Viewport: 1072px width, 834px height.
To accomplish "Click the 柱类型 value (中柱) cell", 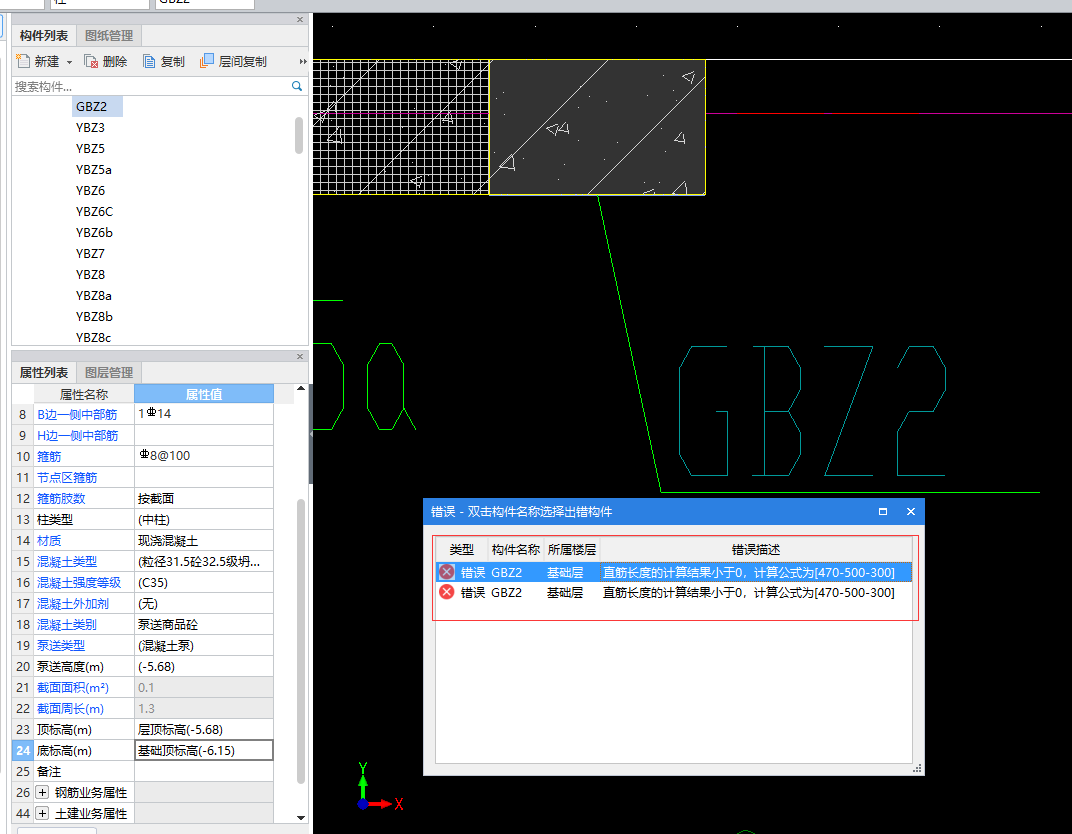I will [204, 520].
